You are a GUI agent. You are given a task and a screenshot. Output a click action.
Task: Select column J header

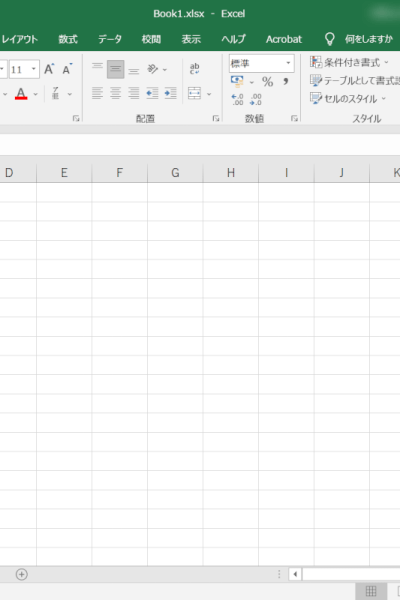pyautogui.click(x=342, y=173)
